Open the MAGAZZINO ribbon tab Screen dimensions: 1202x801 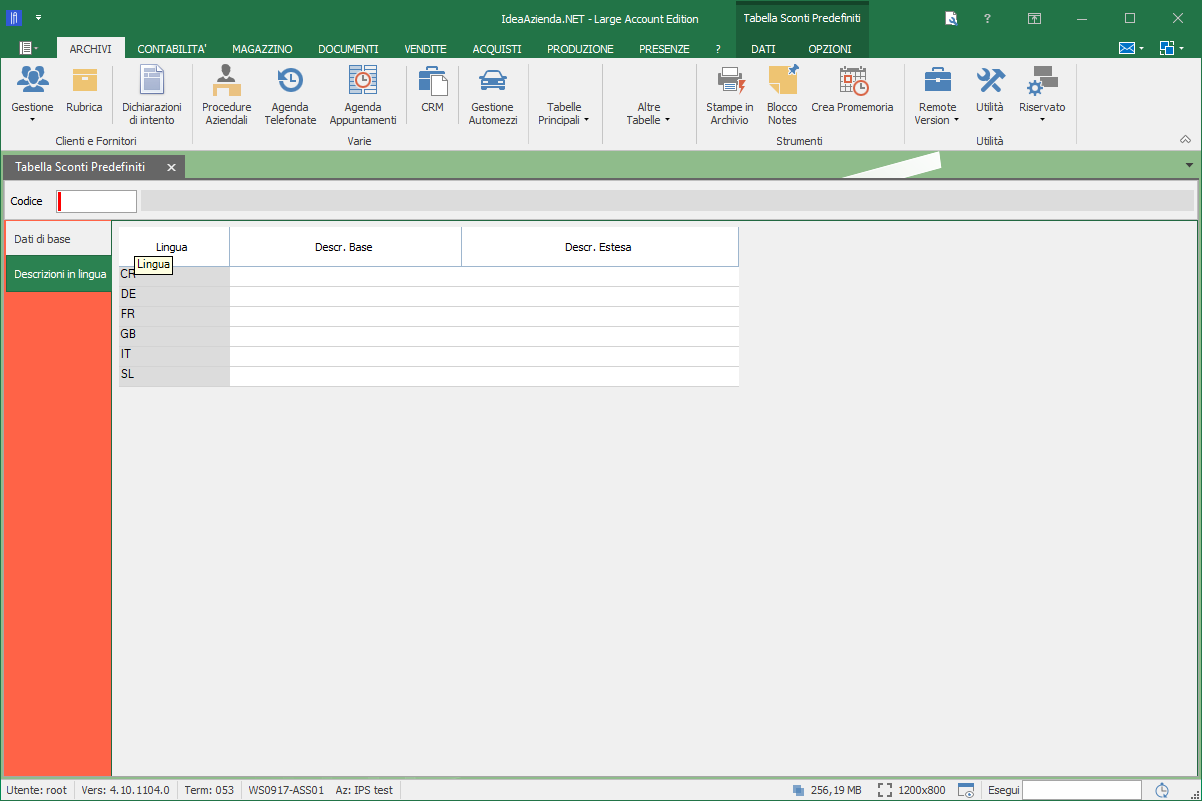click(262, 49)
